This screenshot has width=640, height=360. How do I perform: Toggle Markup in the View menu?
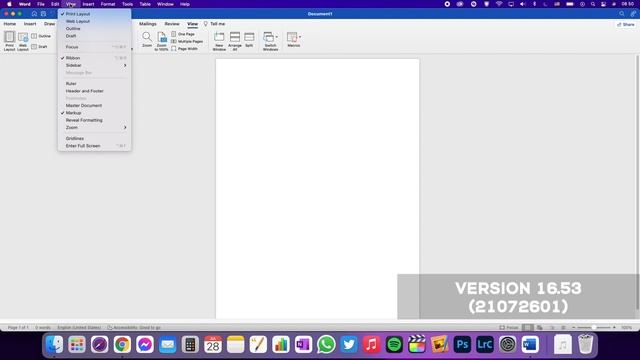tap(94, 113)
